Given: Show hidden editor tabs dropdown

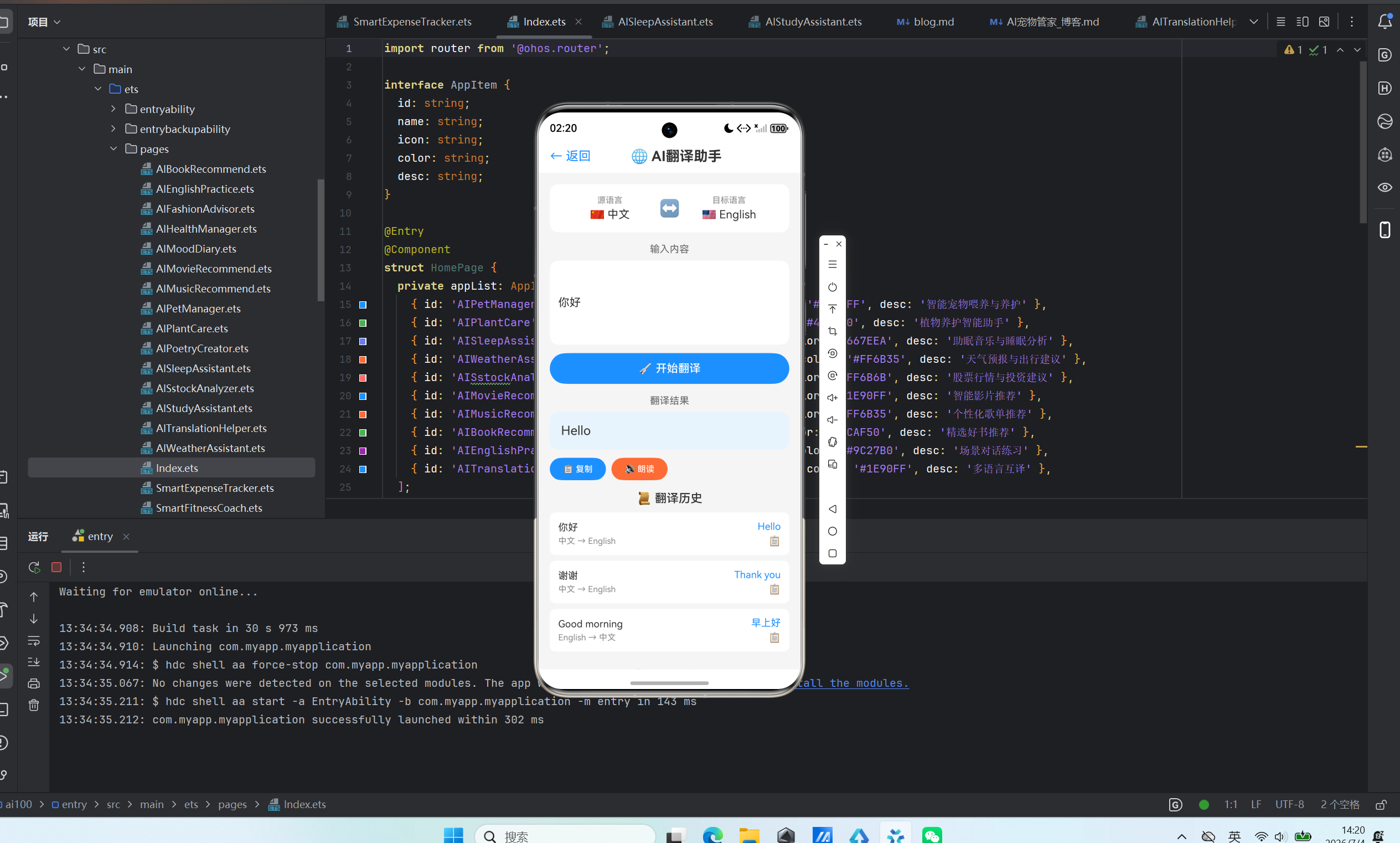Looking at the screenshot, I should pos(1253,22).
